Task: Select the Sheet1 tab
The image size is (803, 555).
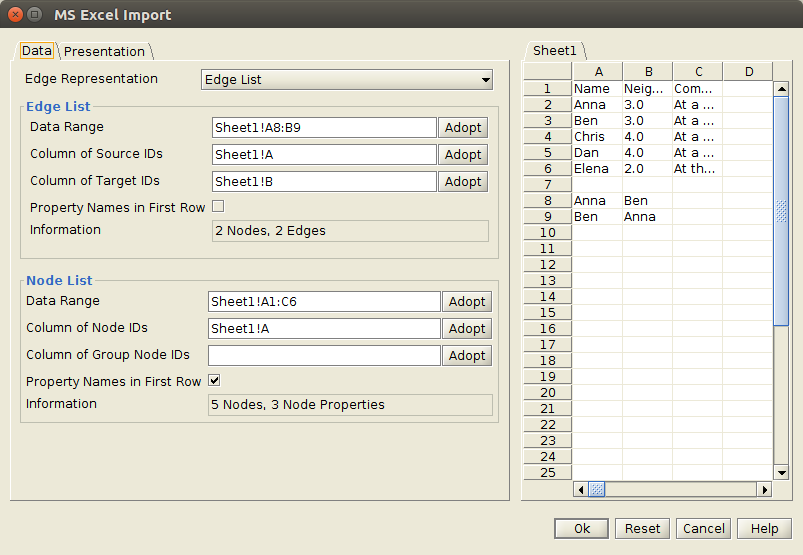Action: (555, 51)
